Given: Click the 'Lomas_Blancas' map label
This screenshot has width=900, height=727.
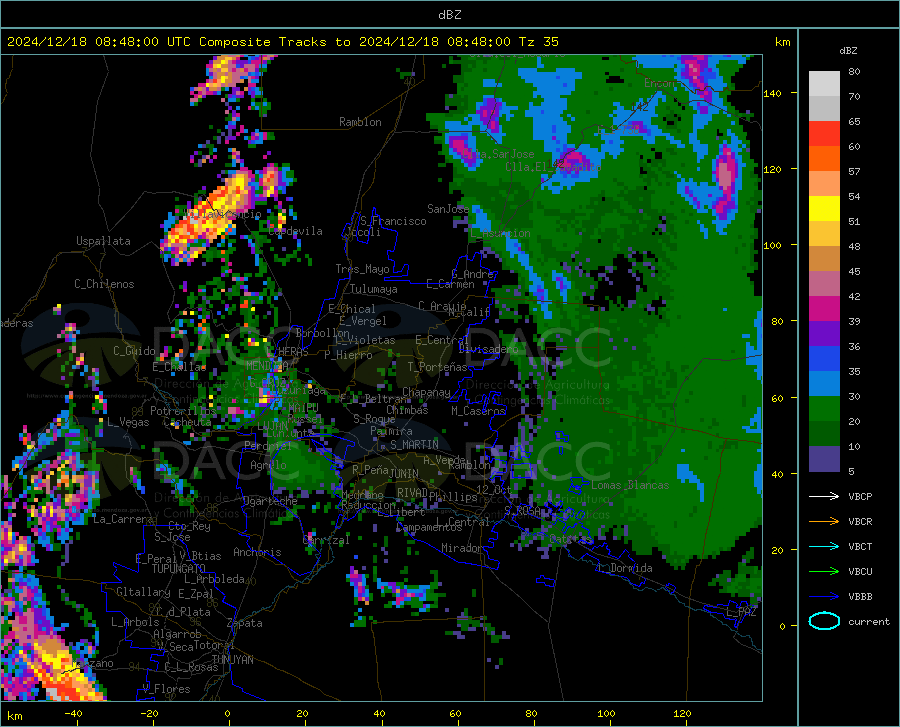Looking at the screenshot, I should tap(630, 485).
